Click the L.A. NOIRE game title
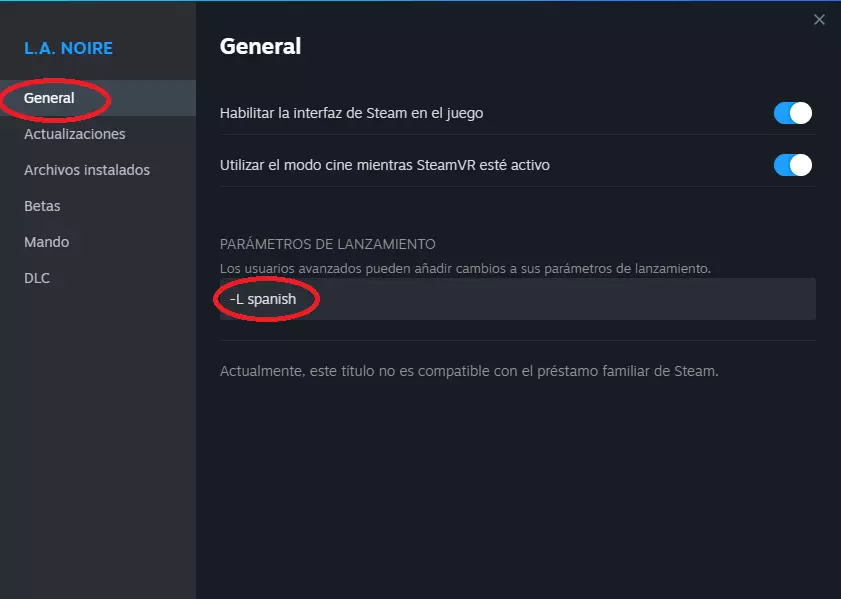The image size is (841, 599). pos(68,48)
